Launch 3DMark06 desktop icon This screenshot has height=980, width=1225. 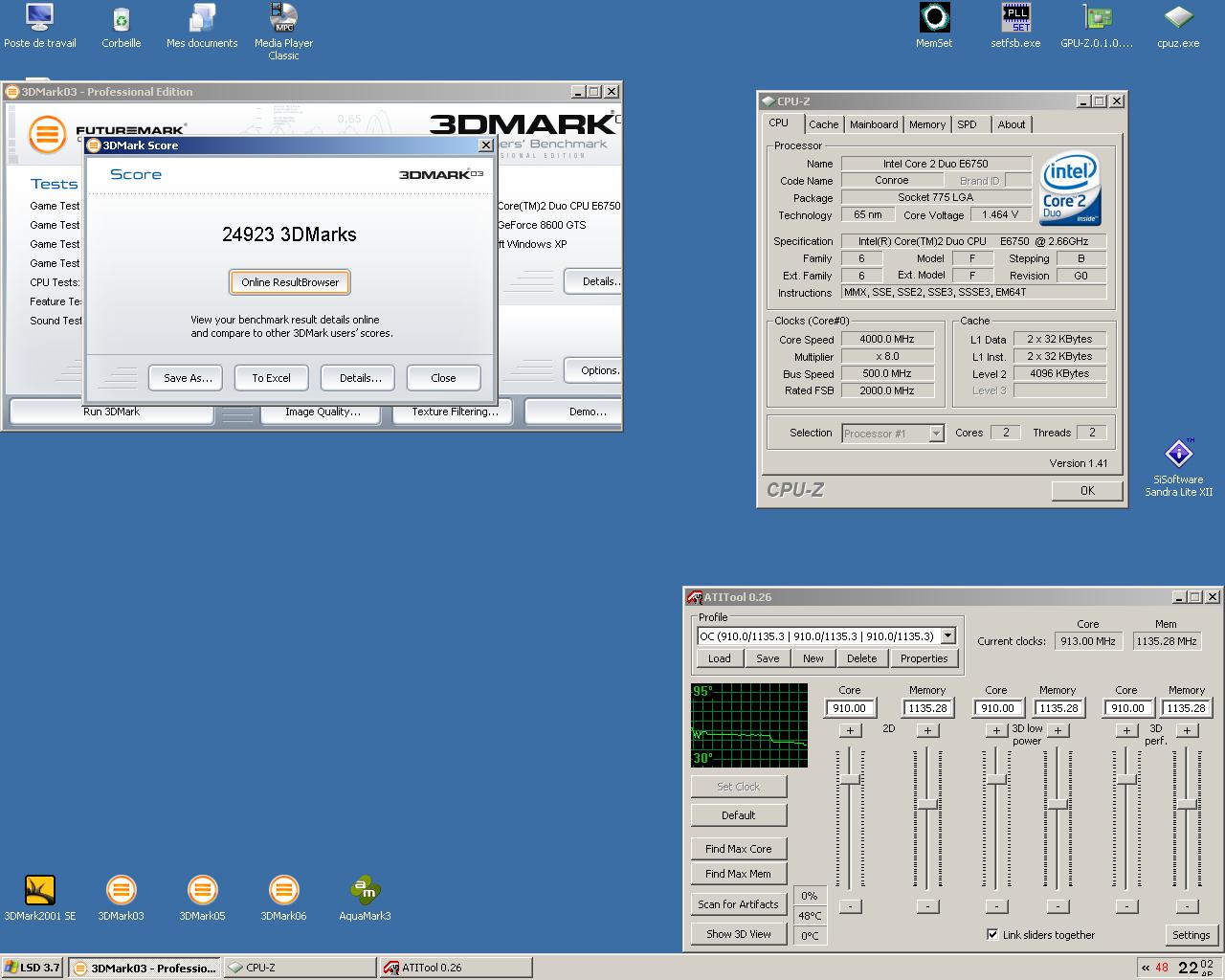point(283,899)
